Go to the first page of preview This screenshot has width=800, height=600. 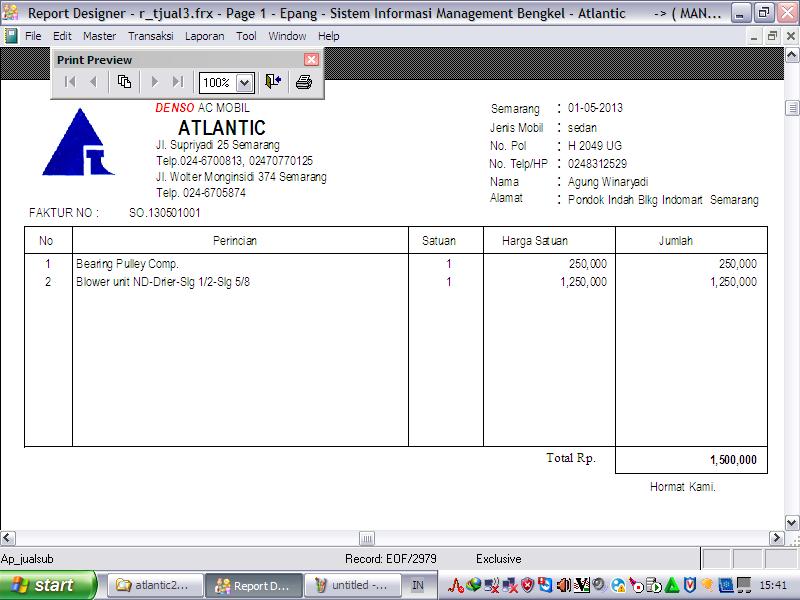tap(70, 82)
